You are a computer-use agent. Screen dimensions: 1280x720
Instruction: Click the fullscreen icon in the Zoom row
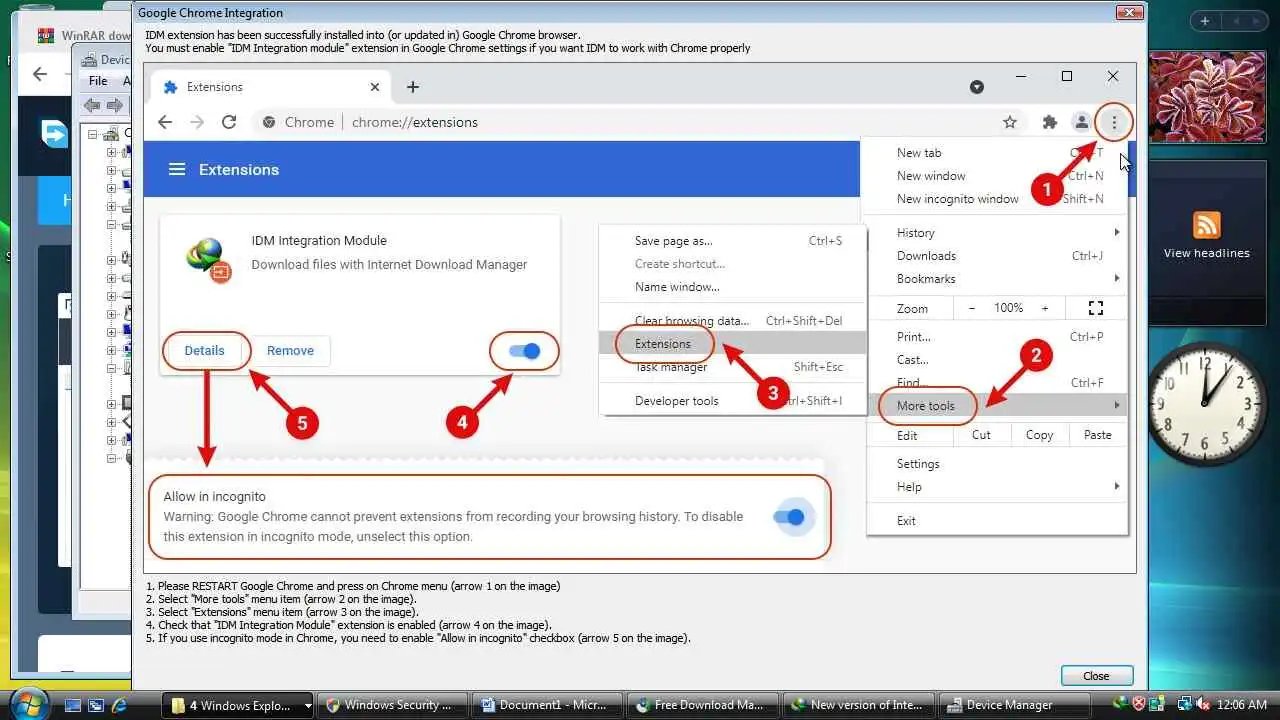click(x=1096, y=308)
